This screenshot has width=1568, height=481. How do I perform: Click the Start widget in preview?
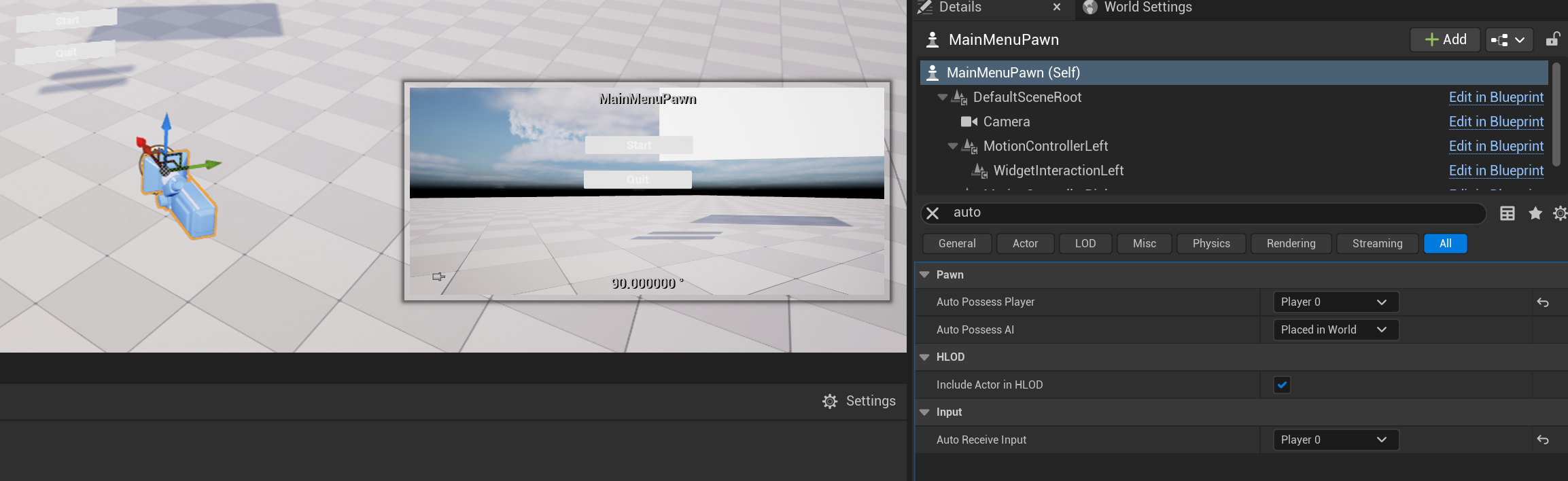coord(639,145)
